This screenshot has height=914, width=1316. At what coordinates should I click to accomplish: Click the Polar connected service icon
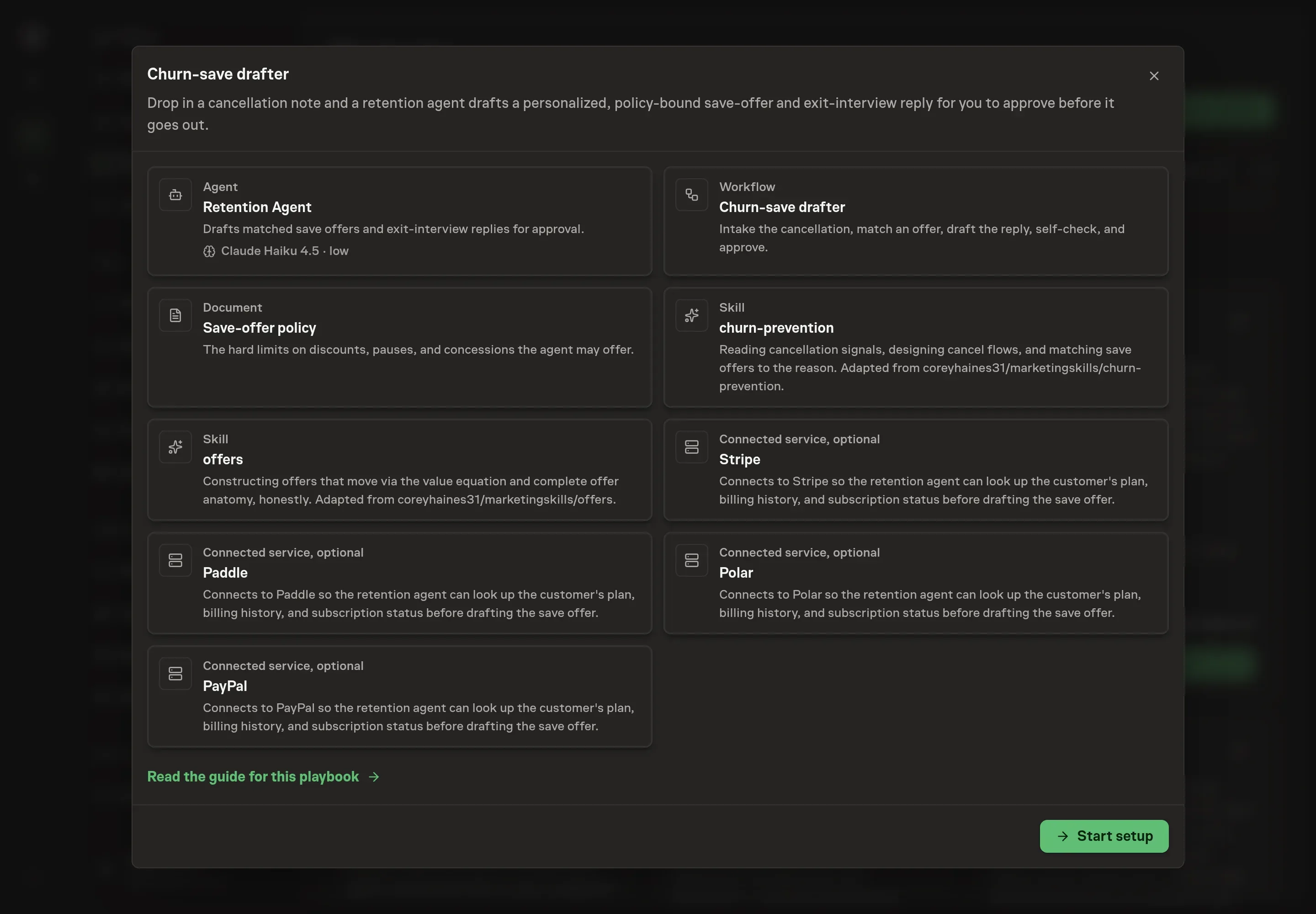691,561
